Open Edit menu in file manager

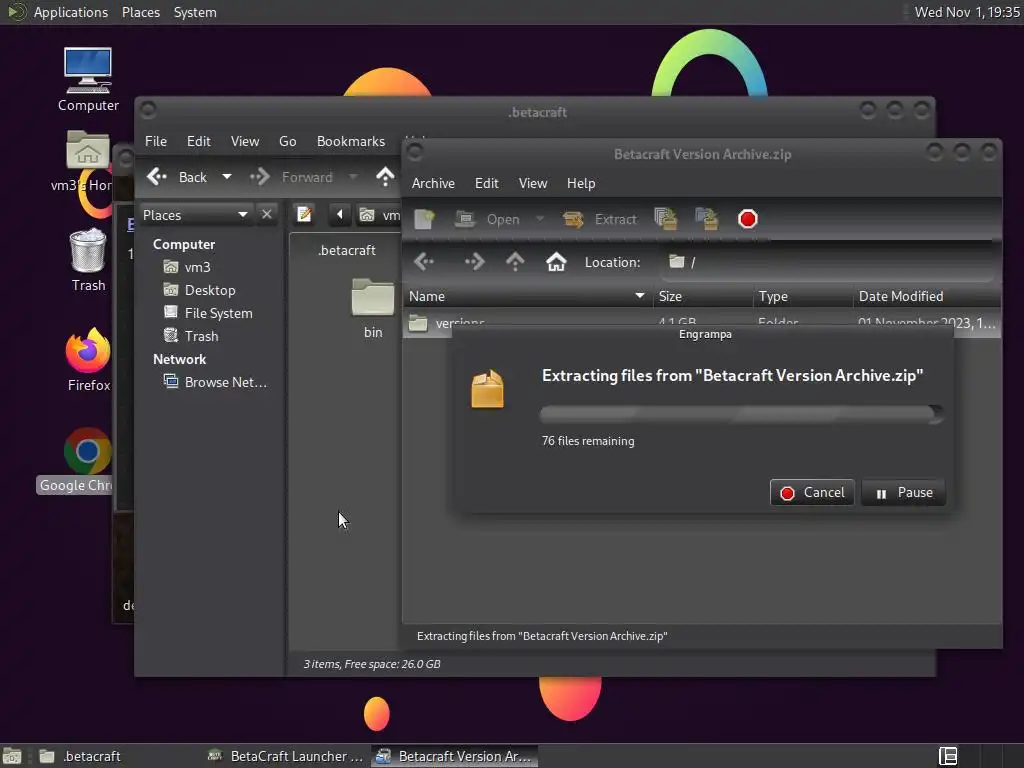tap(199, 142)
